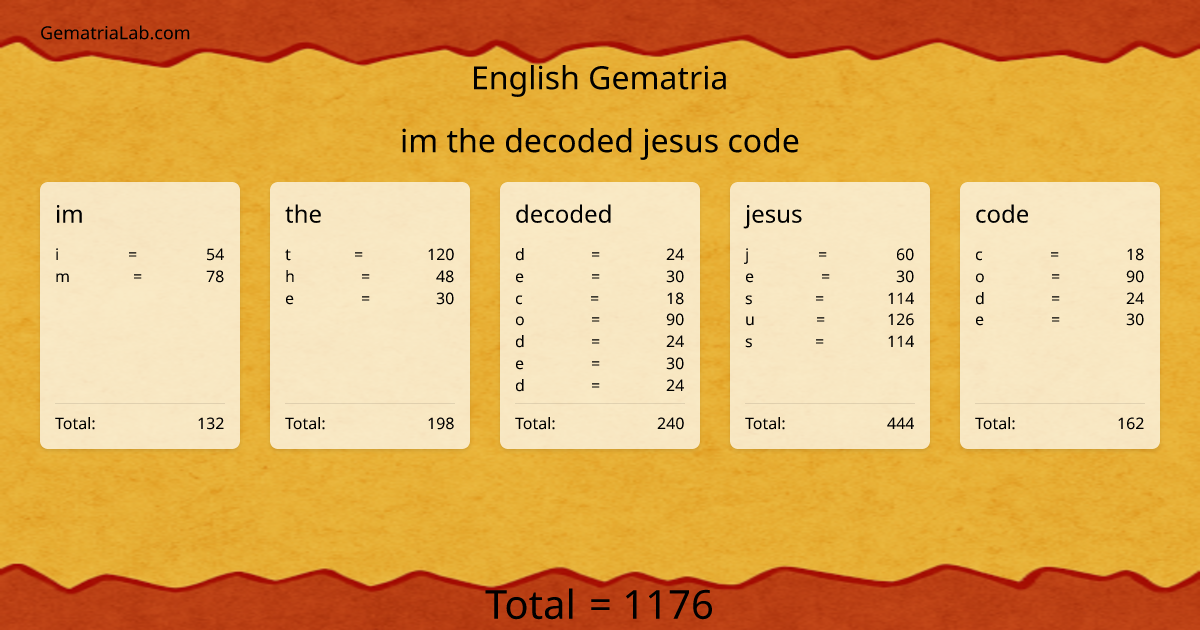Image resolution: width=1200 pixels, height=630 pixels.
Task: Click the value 78 for letter m
Action: coord(215,276)
